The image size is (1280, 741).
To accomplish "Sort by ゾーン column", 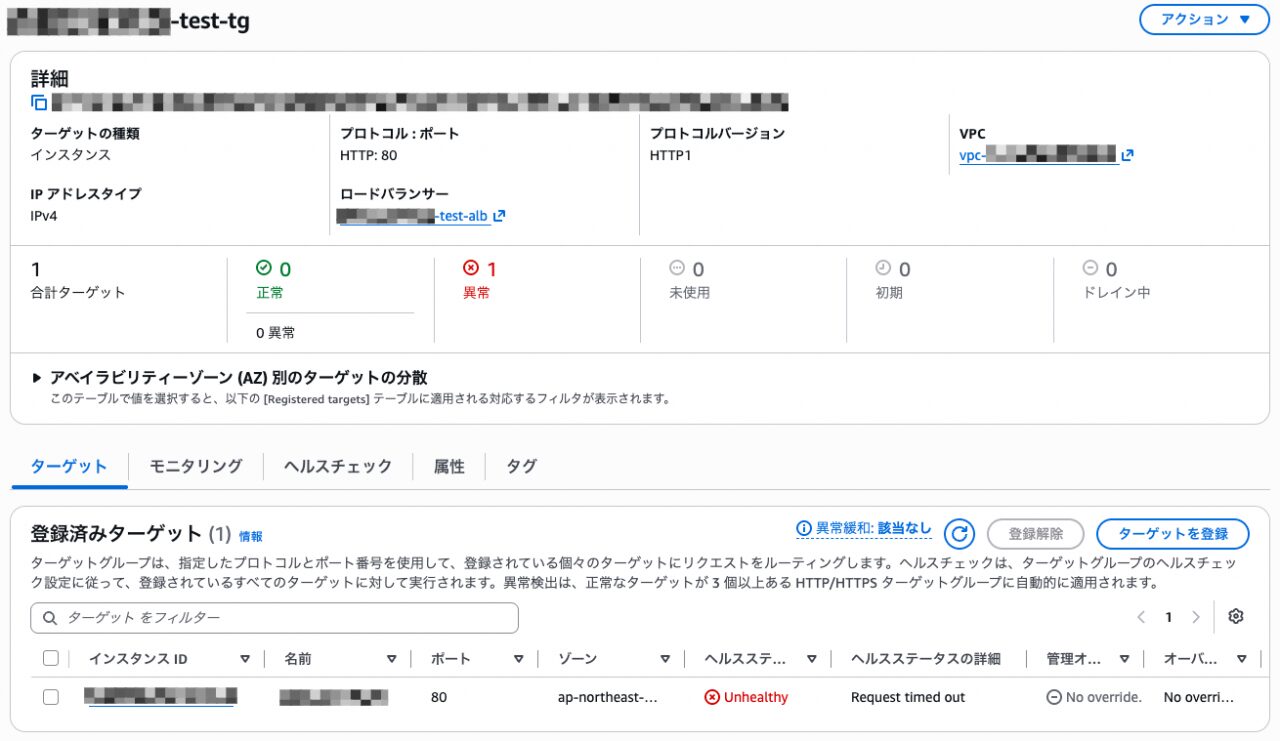I will pos(665,659).
